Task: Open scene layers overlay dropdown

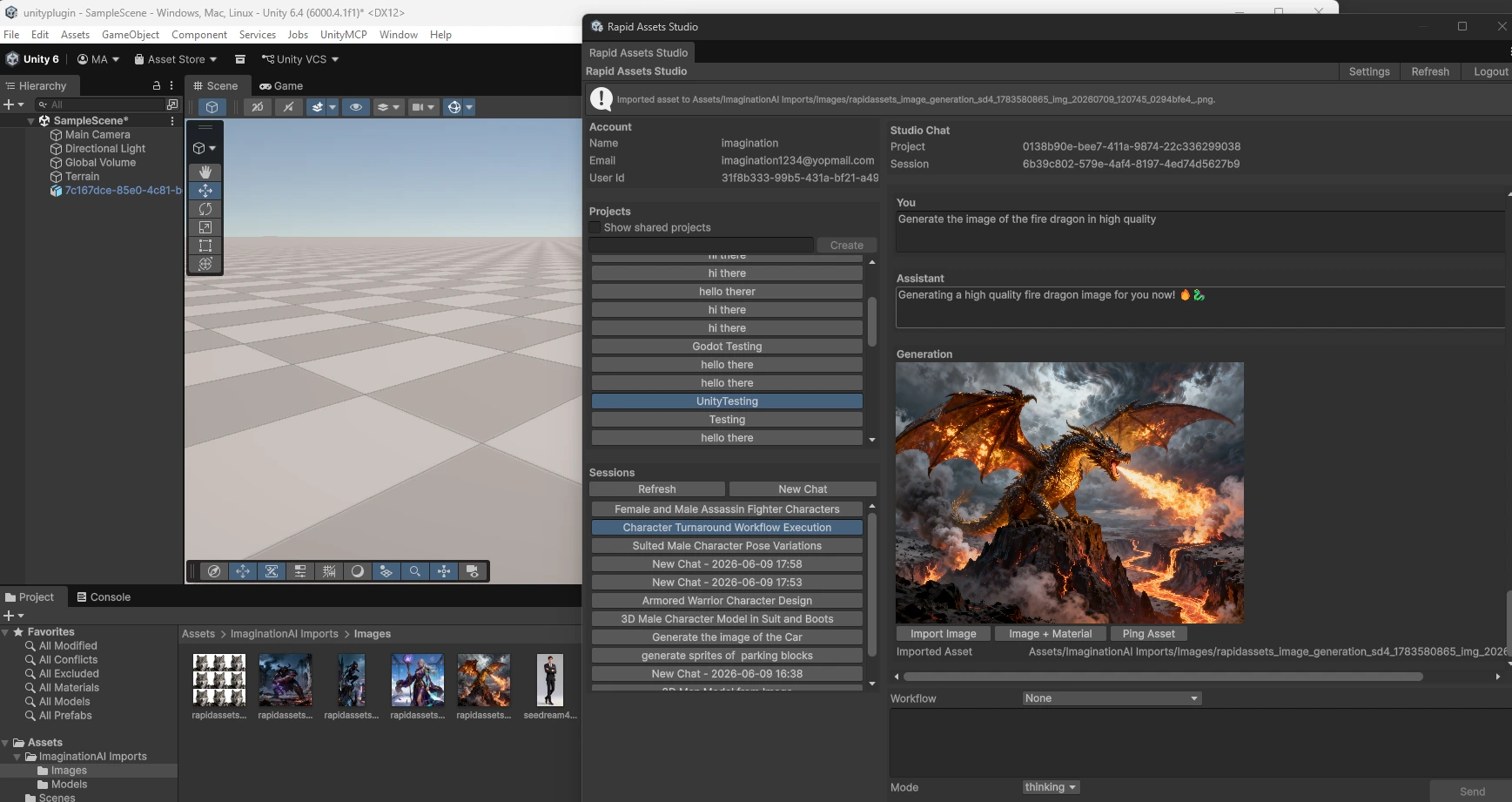Action: [387, 107]
